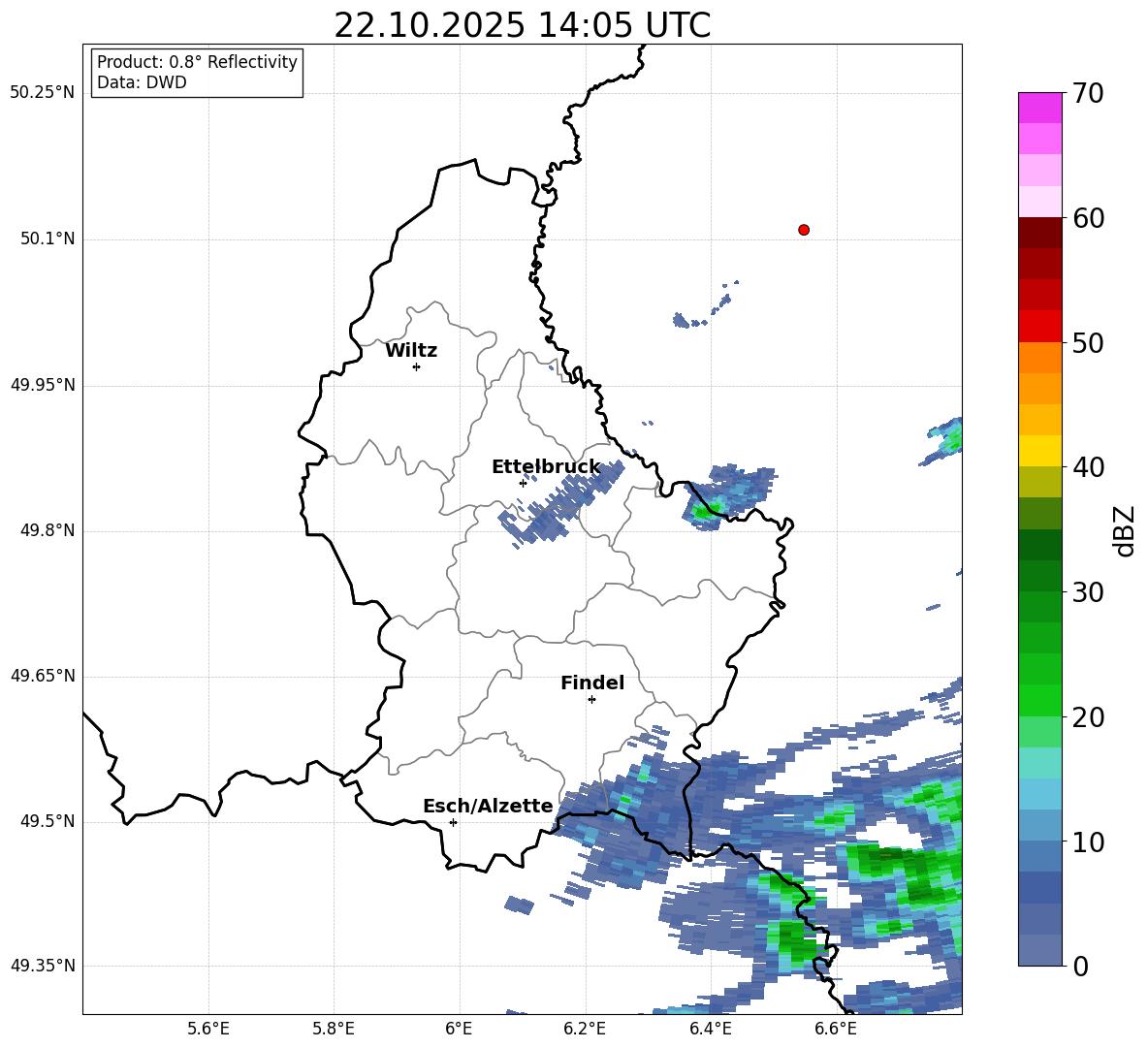
Task: Click the 5.8°E longitude label
Action: [334, 1029]
